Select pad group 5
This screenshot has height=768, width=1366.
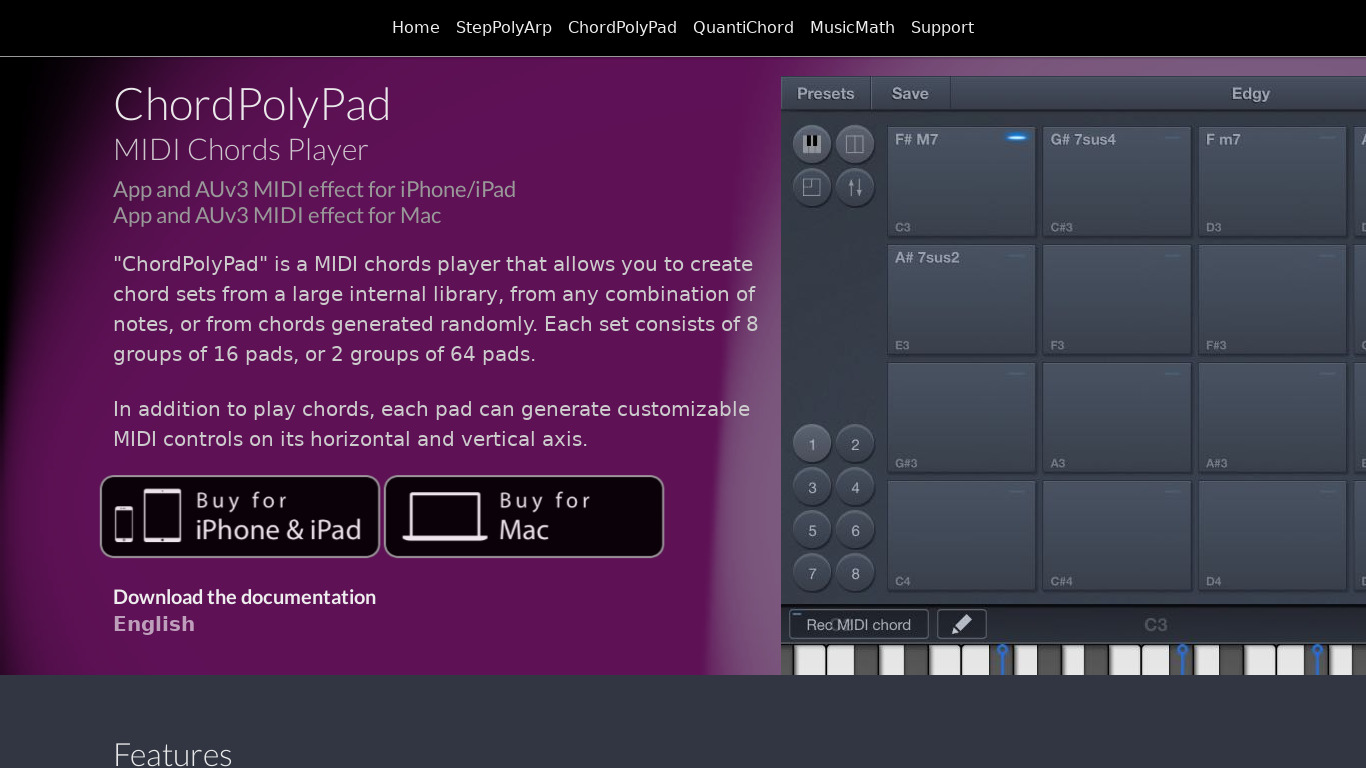pyautogui.click(x=812, y=530)
